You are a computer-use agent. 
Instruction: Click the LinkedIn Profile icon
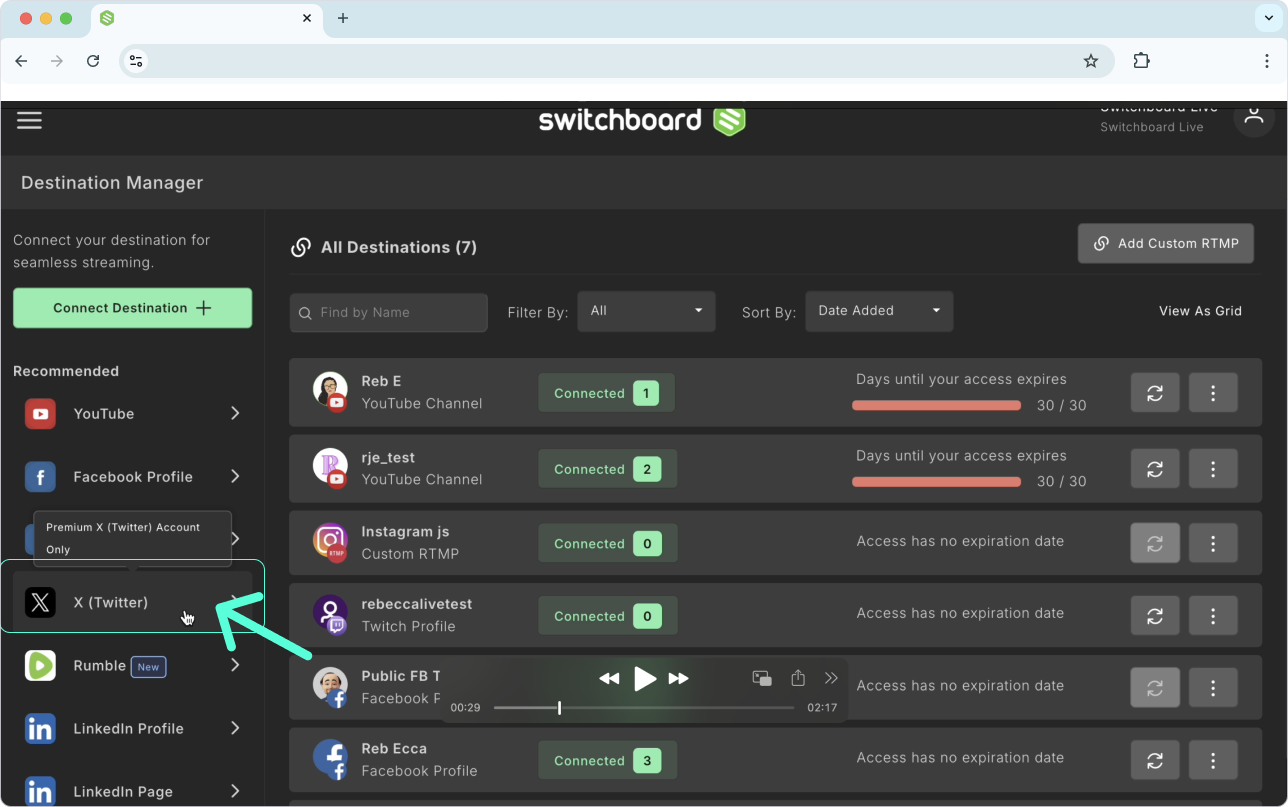40,729
